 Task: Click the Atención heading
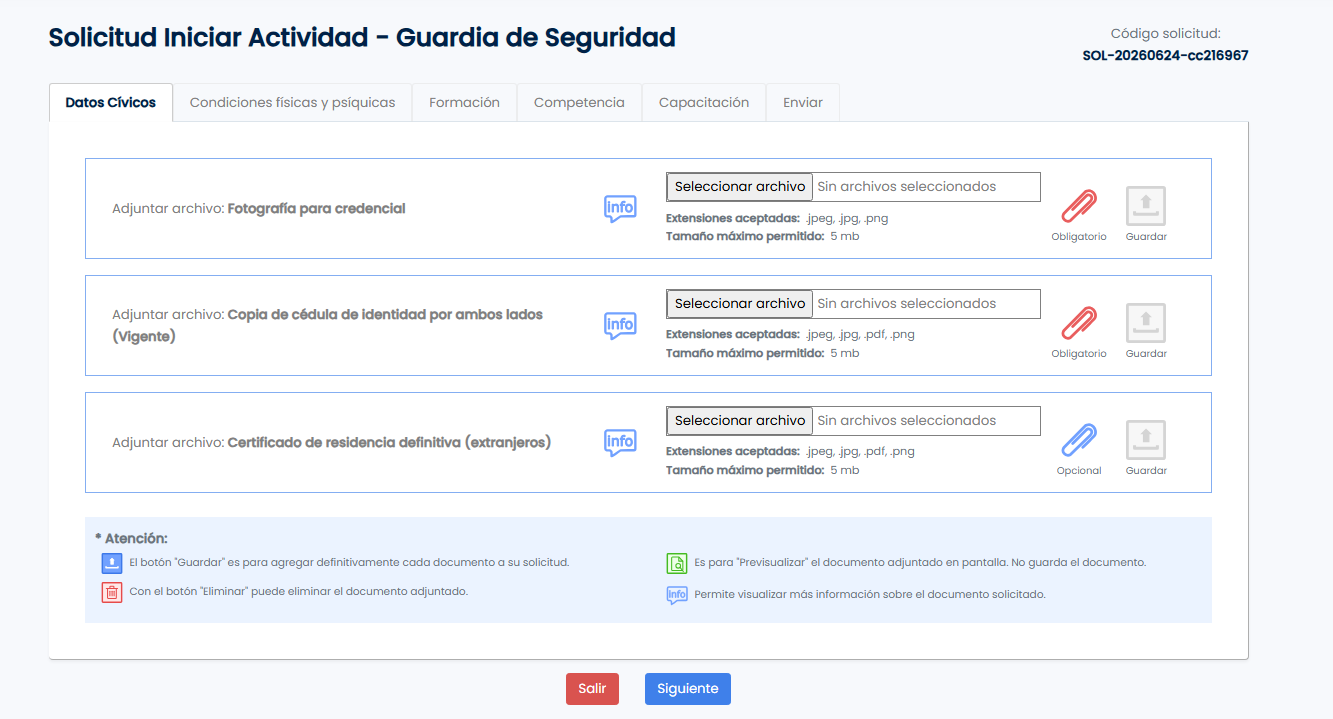point(131,538)
